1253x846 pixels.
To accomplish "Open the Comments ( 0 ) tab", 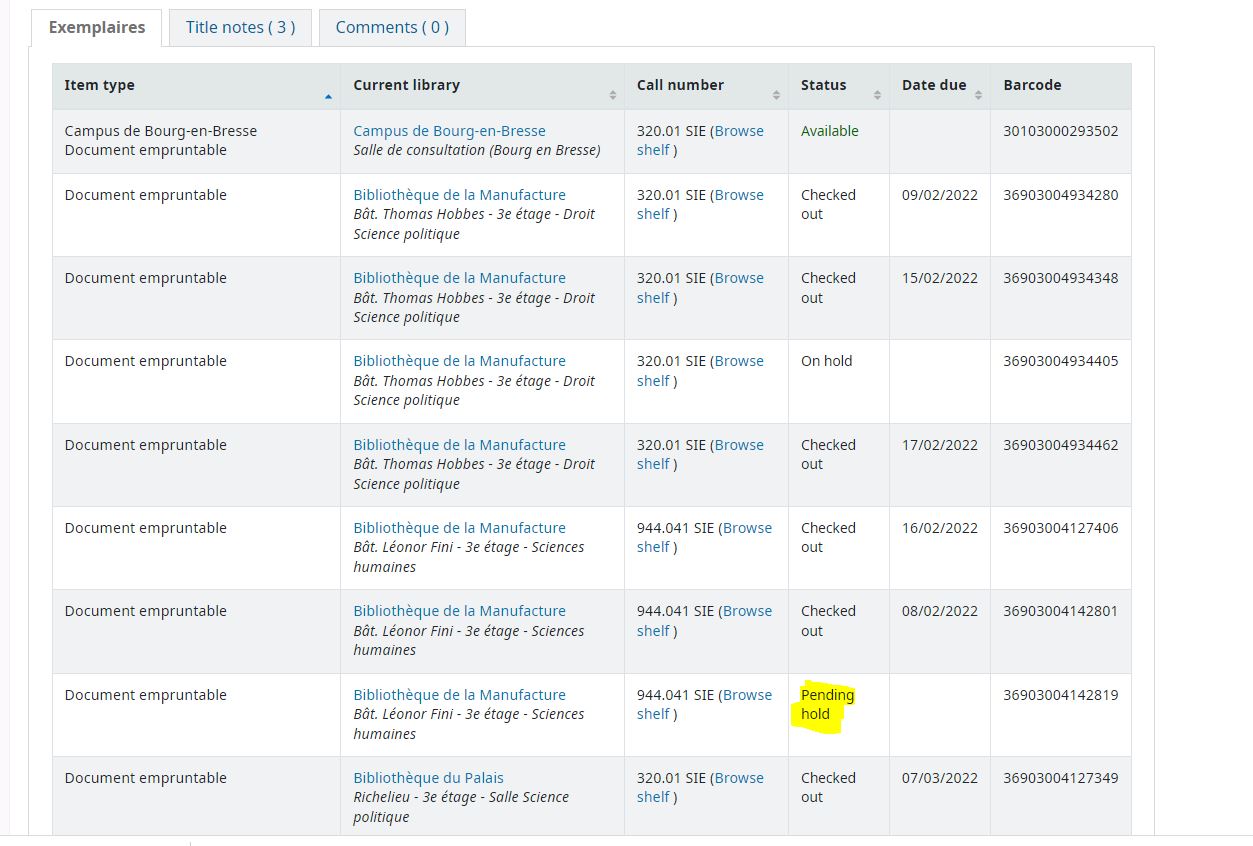I will click(x=392, y=27).
